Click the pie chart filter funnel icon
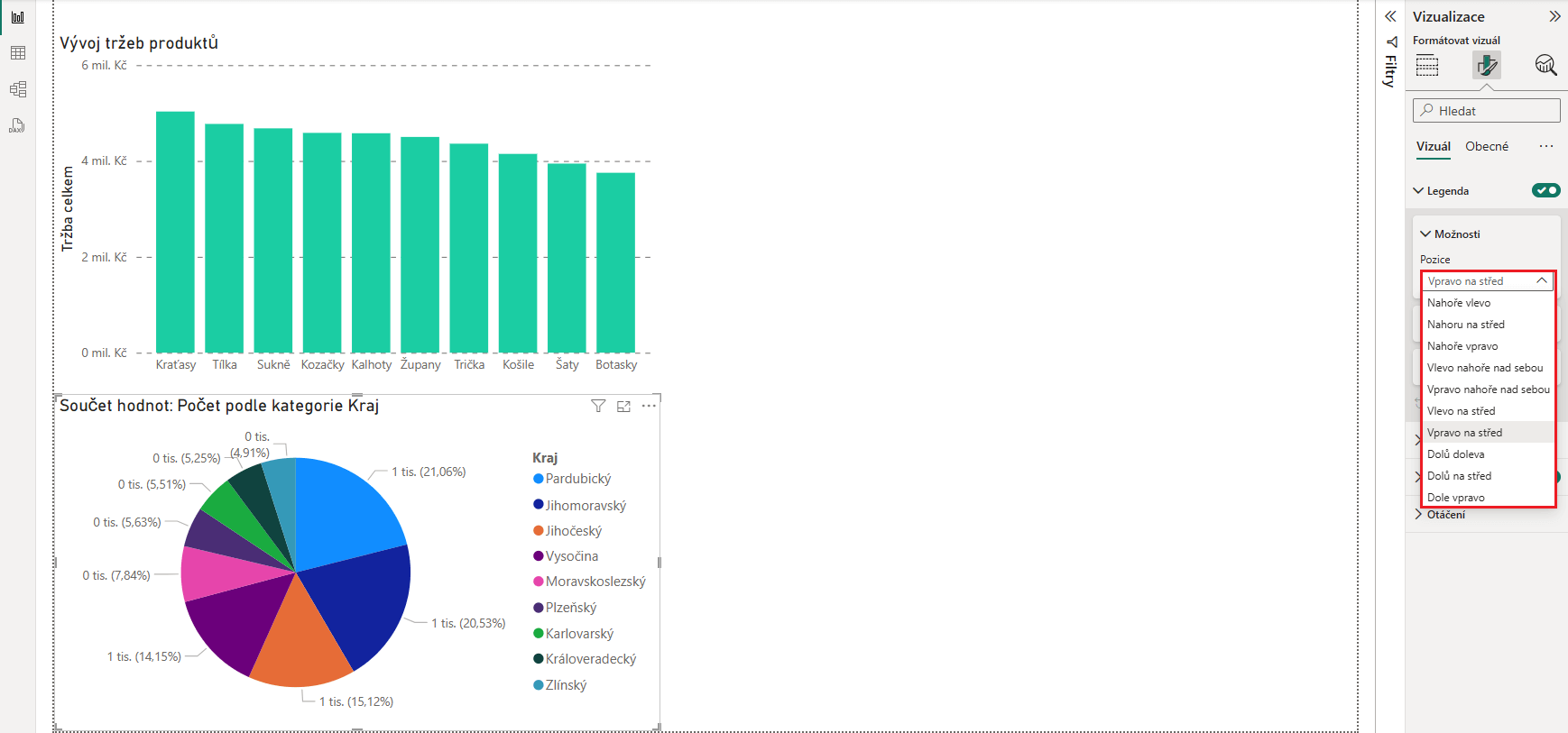The image size is (1568, 733). click(598, 407)
